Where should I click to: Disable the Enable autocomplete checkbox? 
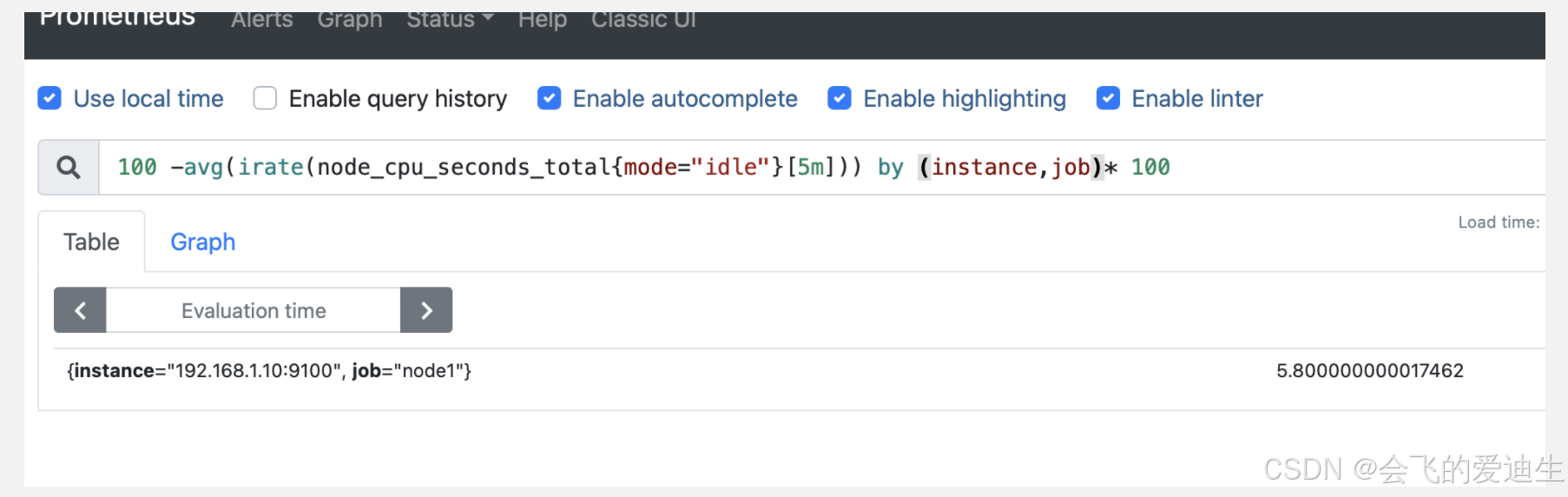[x=549, y=98]
